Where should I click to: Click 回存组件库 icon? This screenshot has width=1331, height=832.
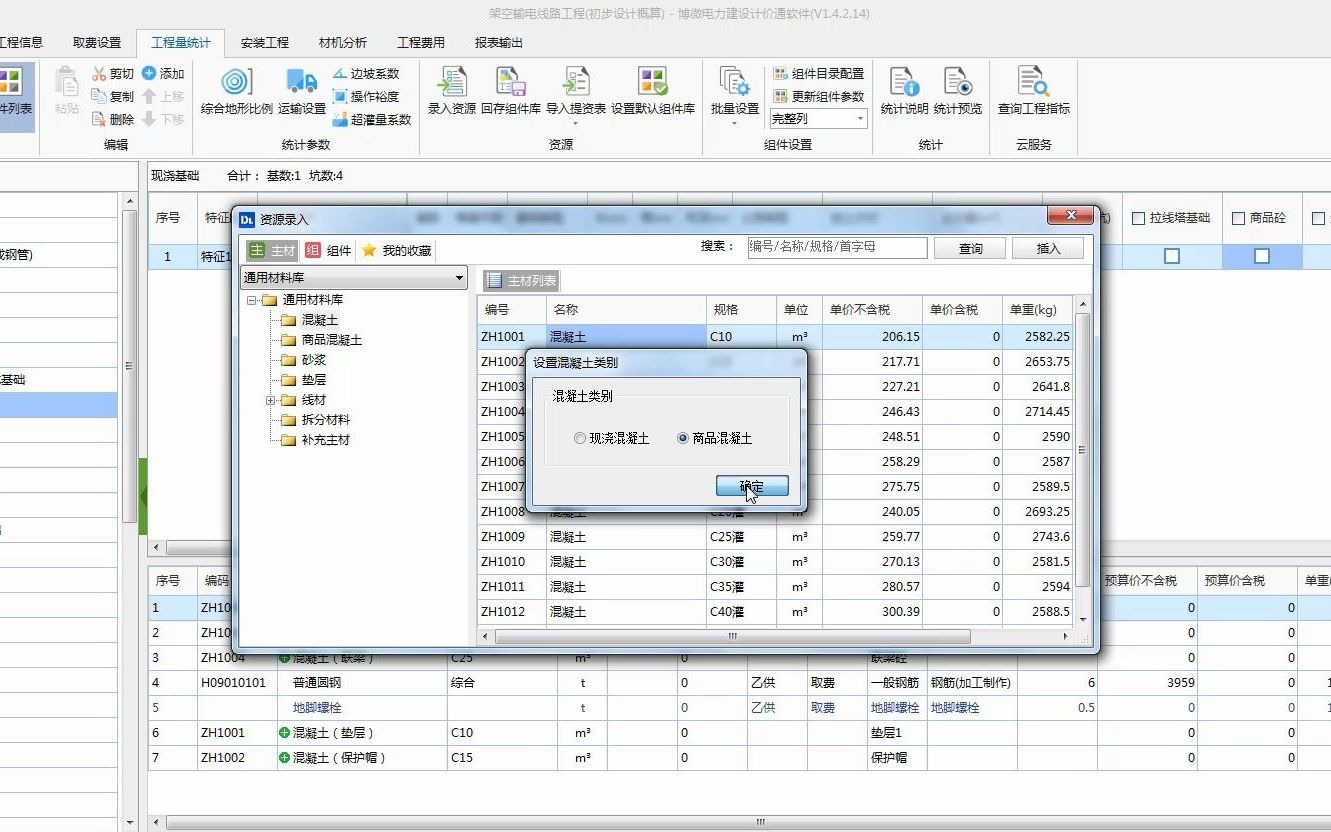[511, 82]
